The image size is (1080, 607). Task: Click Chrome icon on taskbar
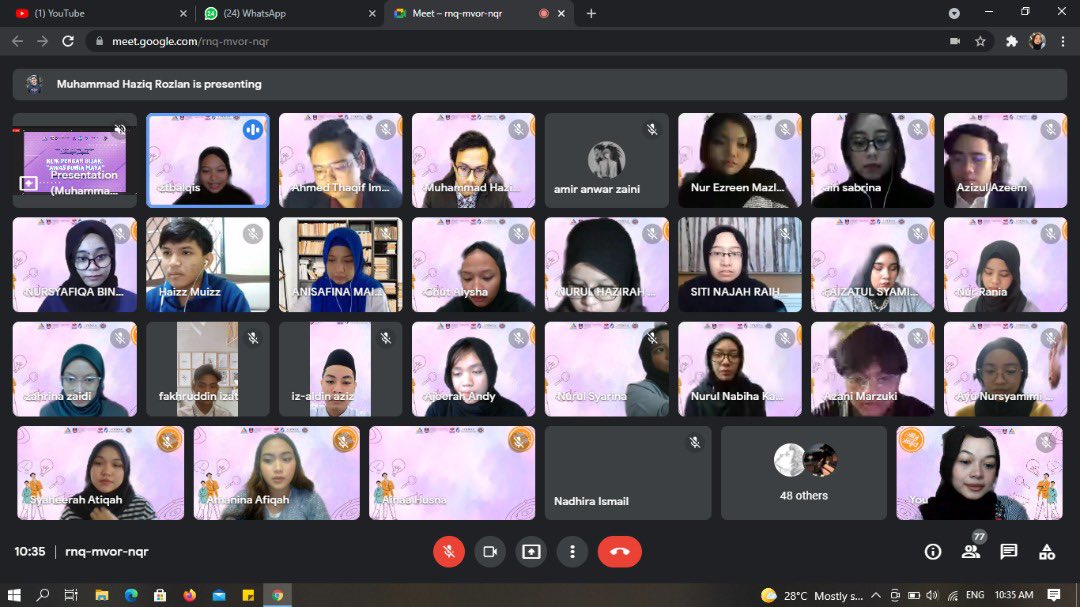click(x=278, y=595)
